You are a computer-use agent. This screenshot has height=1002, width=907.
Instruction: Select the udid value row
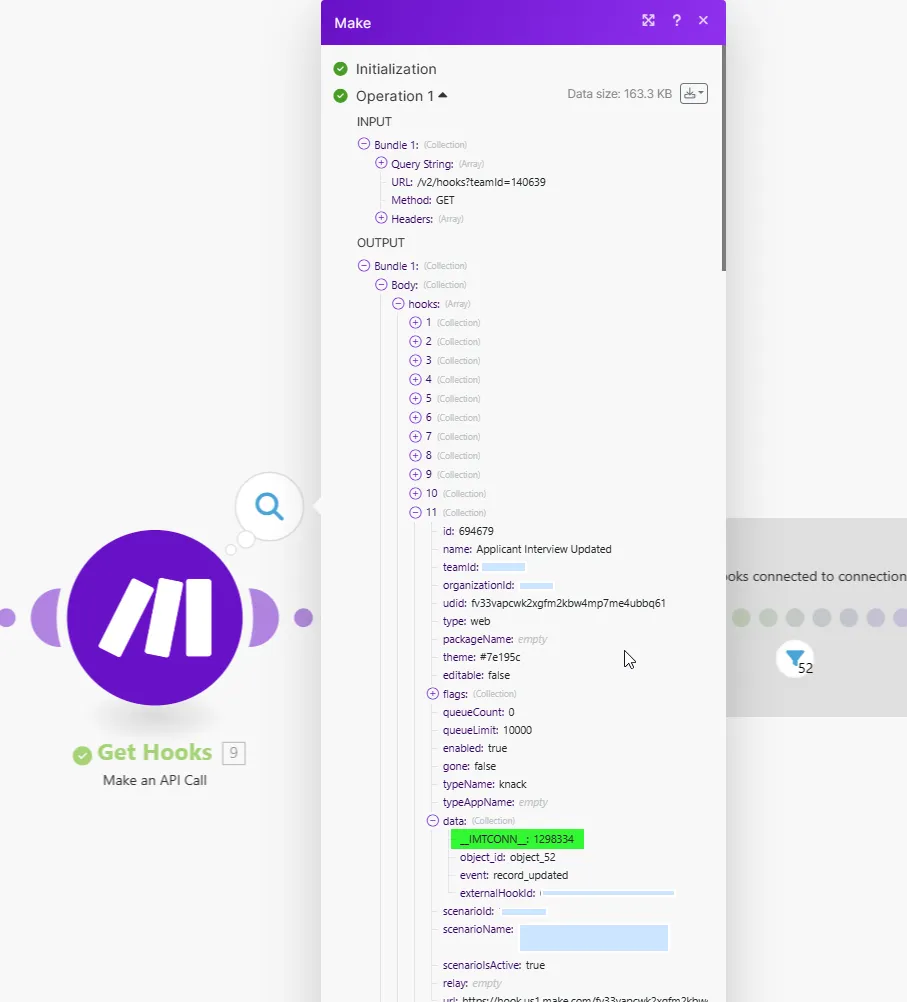click(x=554, y=603)
